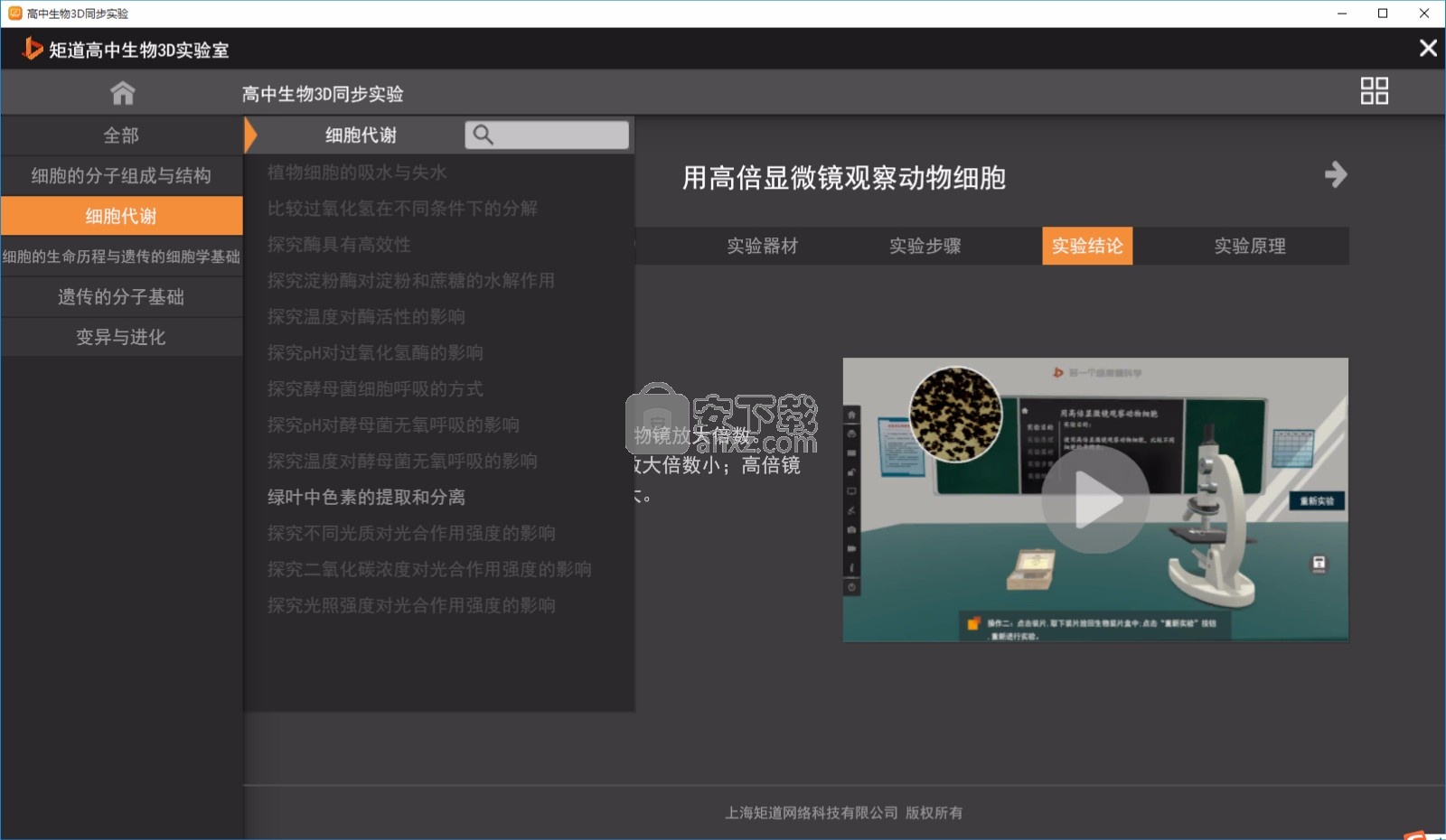The width and height of the screenshot is (1446, 840).
Task: Close the lab panel with X
Action: 1428,48
